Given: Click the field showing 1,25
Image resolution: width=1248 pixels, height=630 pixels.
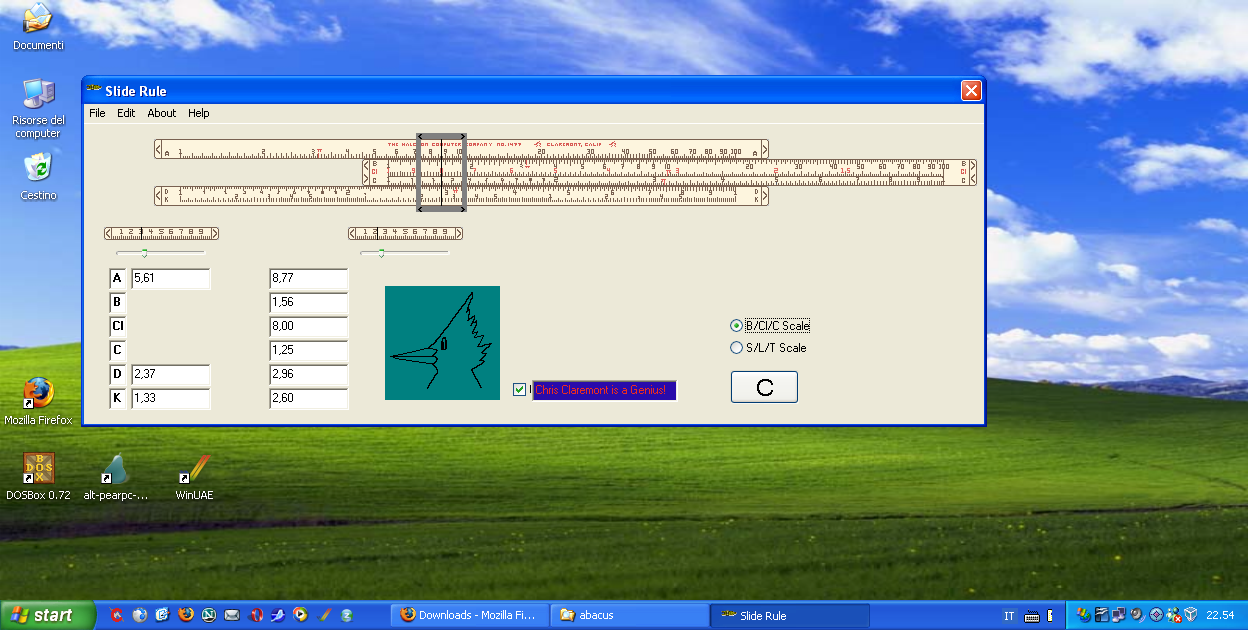Looking at the screenshot, I should [309, 350].
